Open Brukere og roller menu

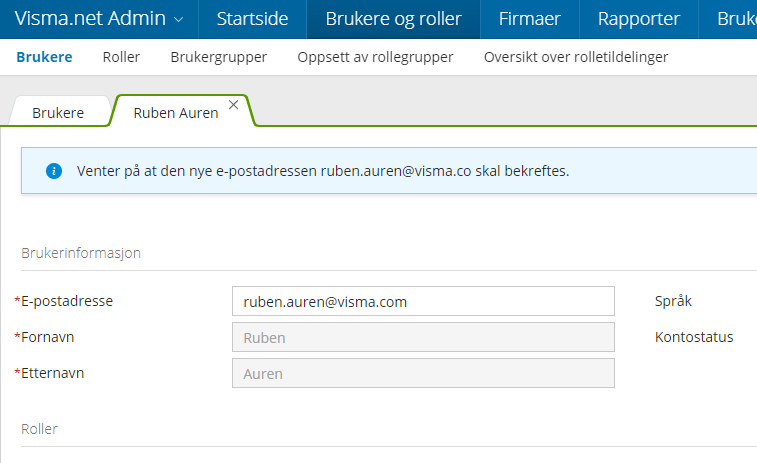tap(392, 19)
